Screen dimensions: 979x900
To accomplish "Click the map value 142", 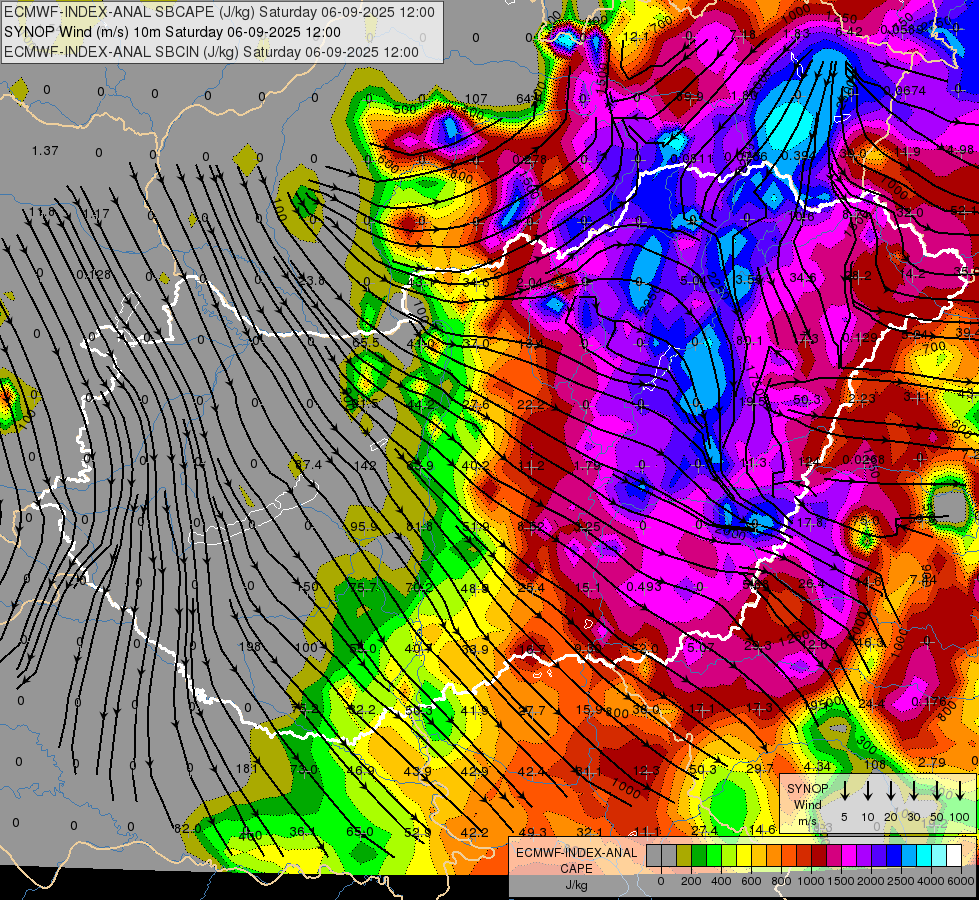I will click(365, 465).
